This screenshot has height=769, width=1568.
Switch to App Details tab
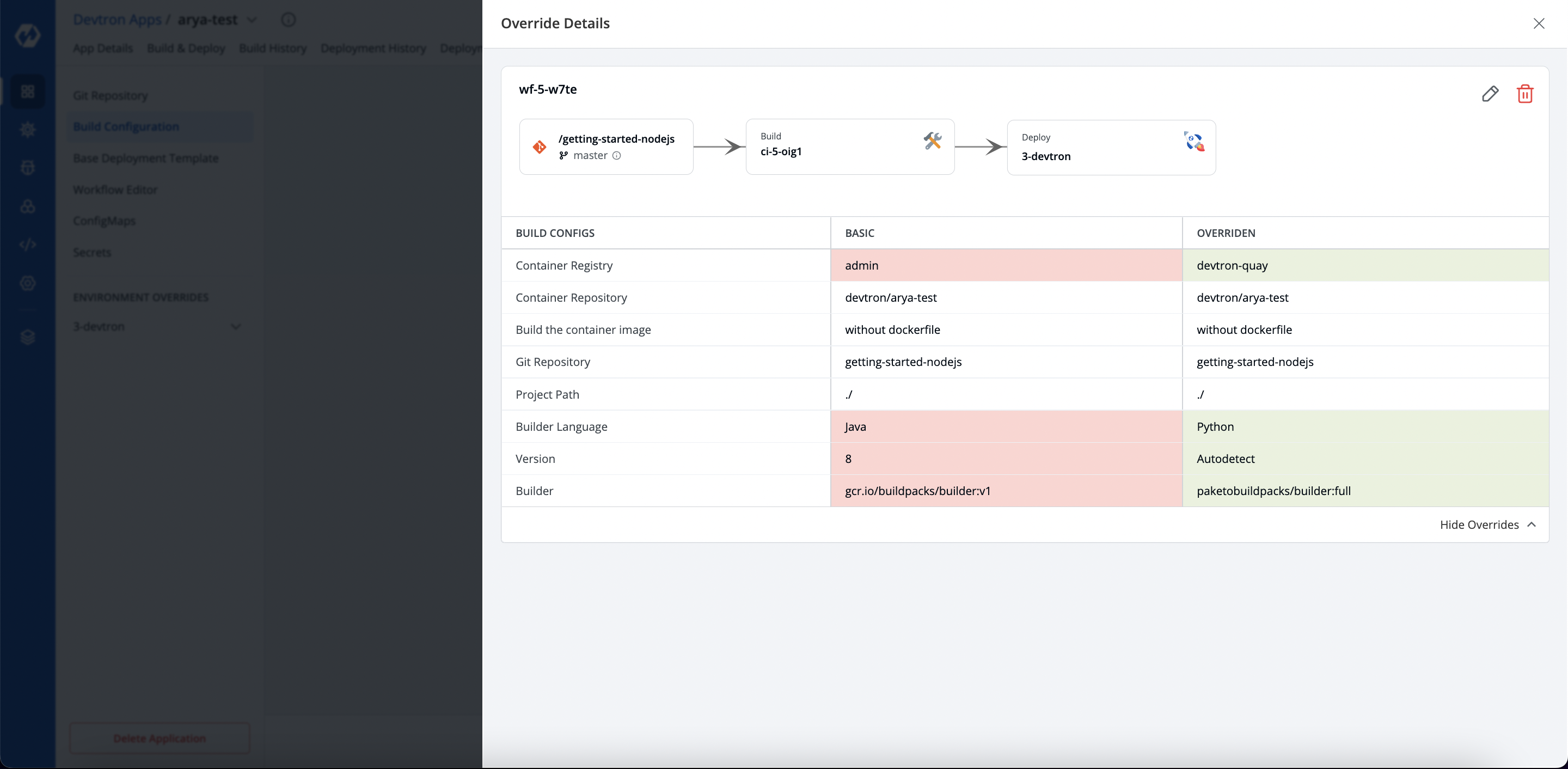point(103,48)
